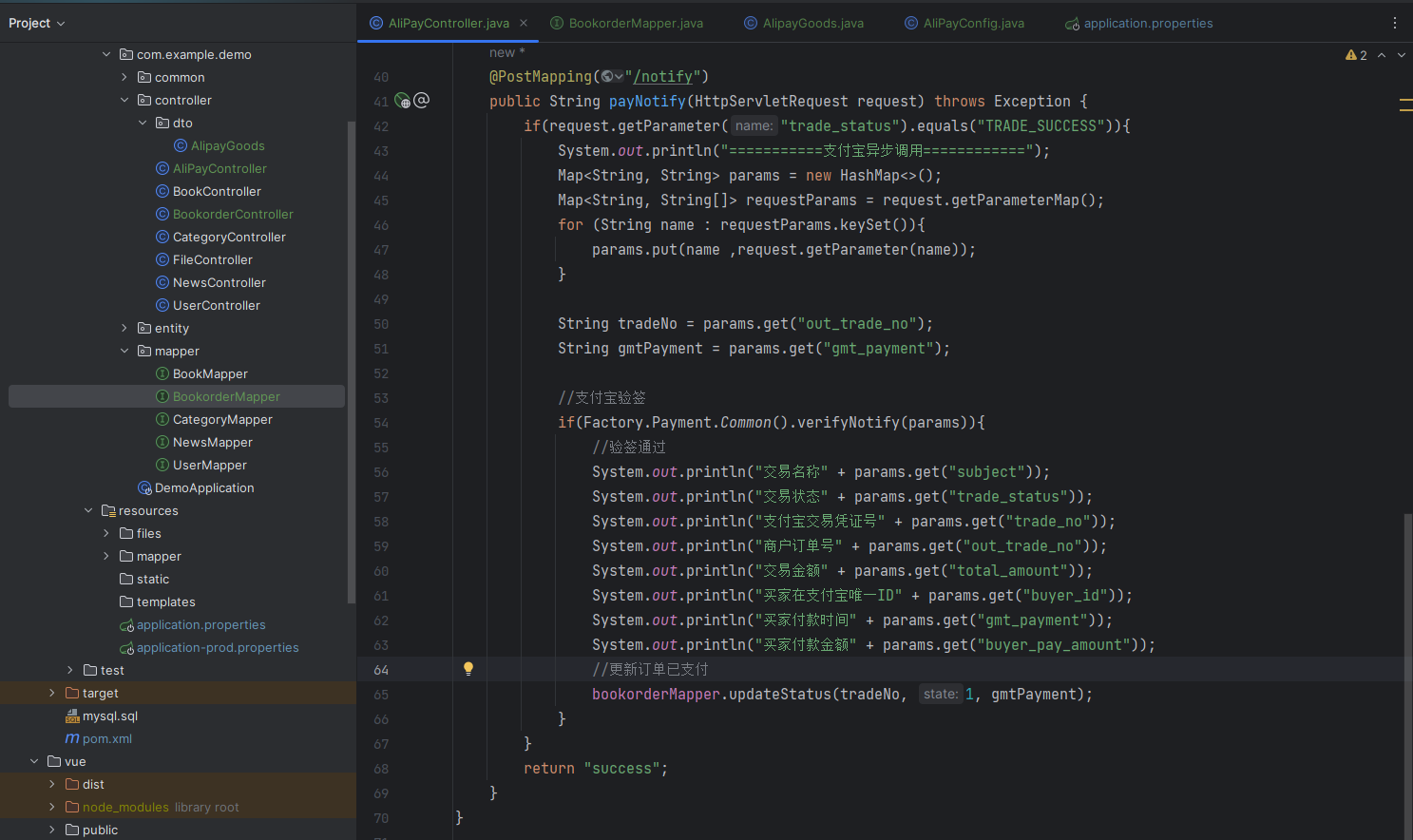Switch to AliPayConfig.java tab

click(x=964, y=23)
